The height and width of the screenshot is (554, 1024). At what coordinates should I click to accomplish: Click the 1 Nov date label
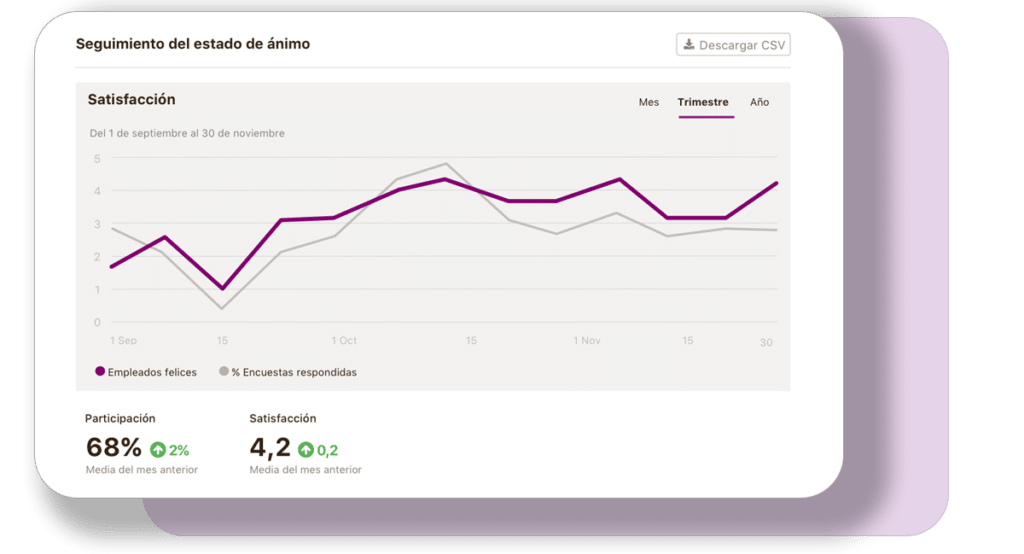pyautogui.click(x=586, y=340)
